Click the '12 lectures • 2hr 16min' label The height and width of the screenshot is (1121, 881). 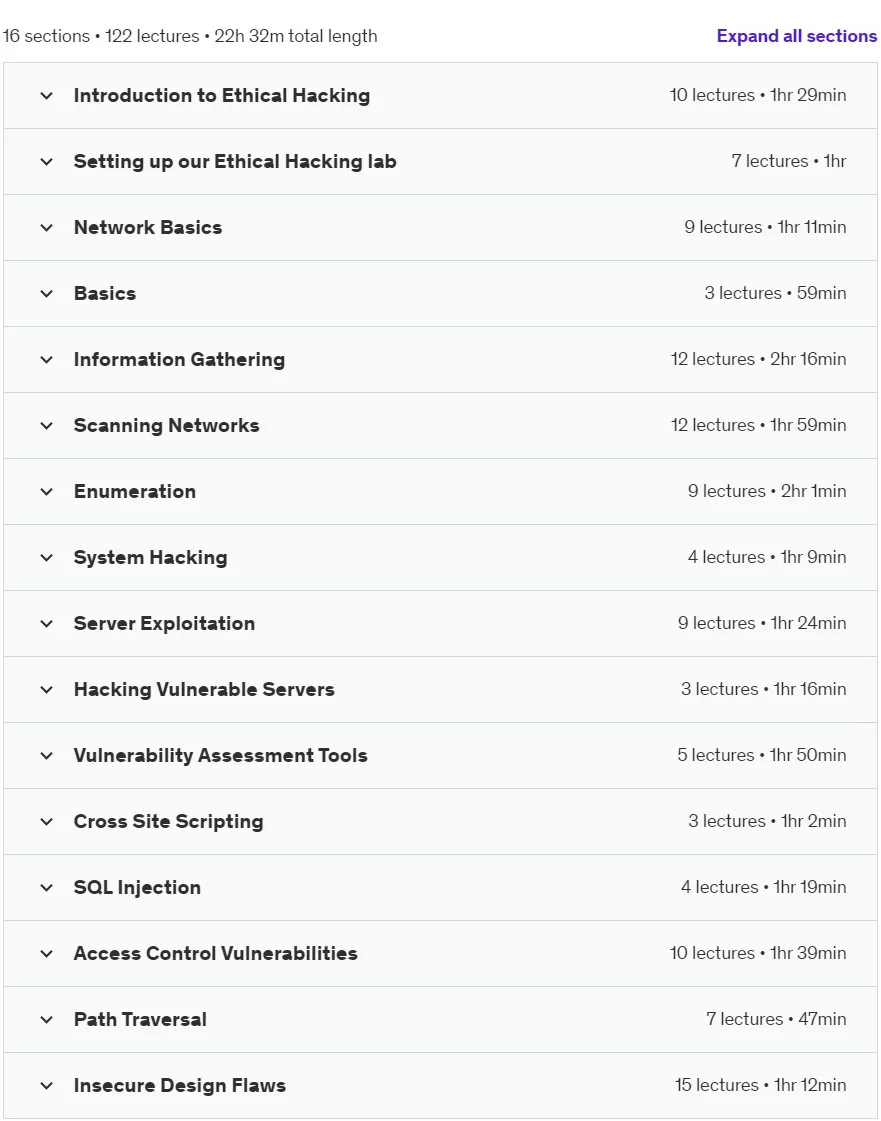click(758, 359)
